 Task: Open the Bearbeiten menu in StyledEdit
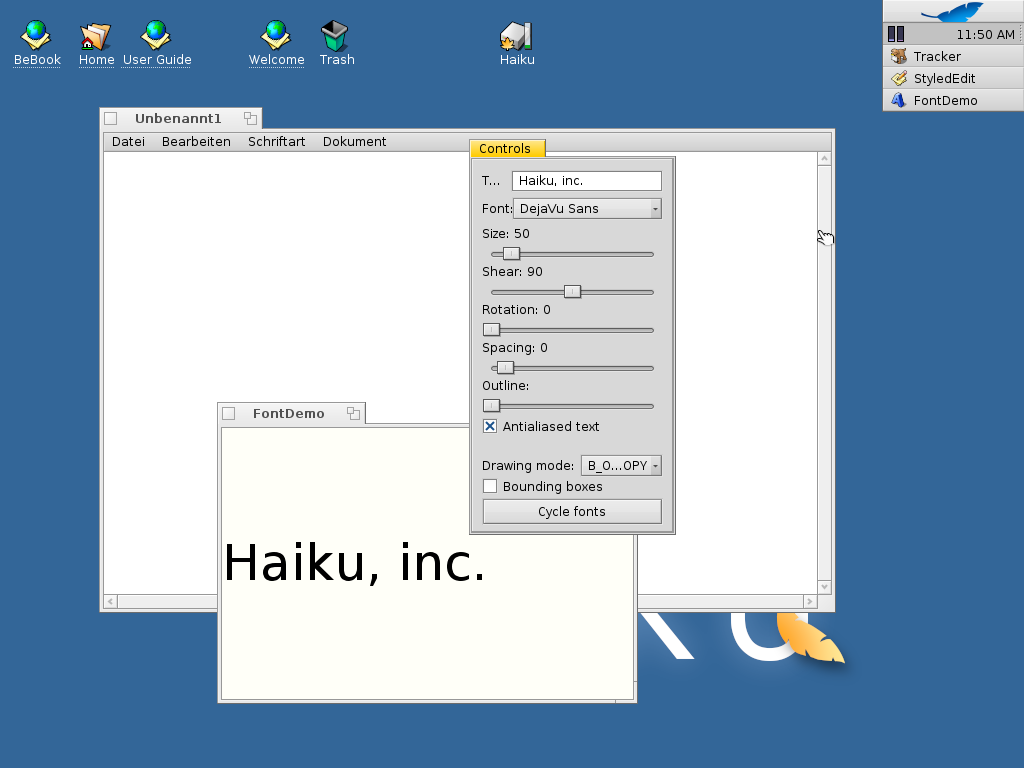[196, 142]
